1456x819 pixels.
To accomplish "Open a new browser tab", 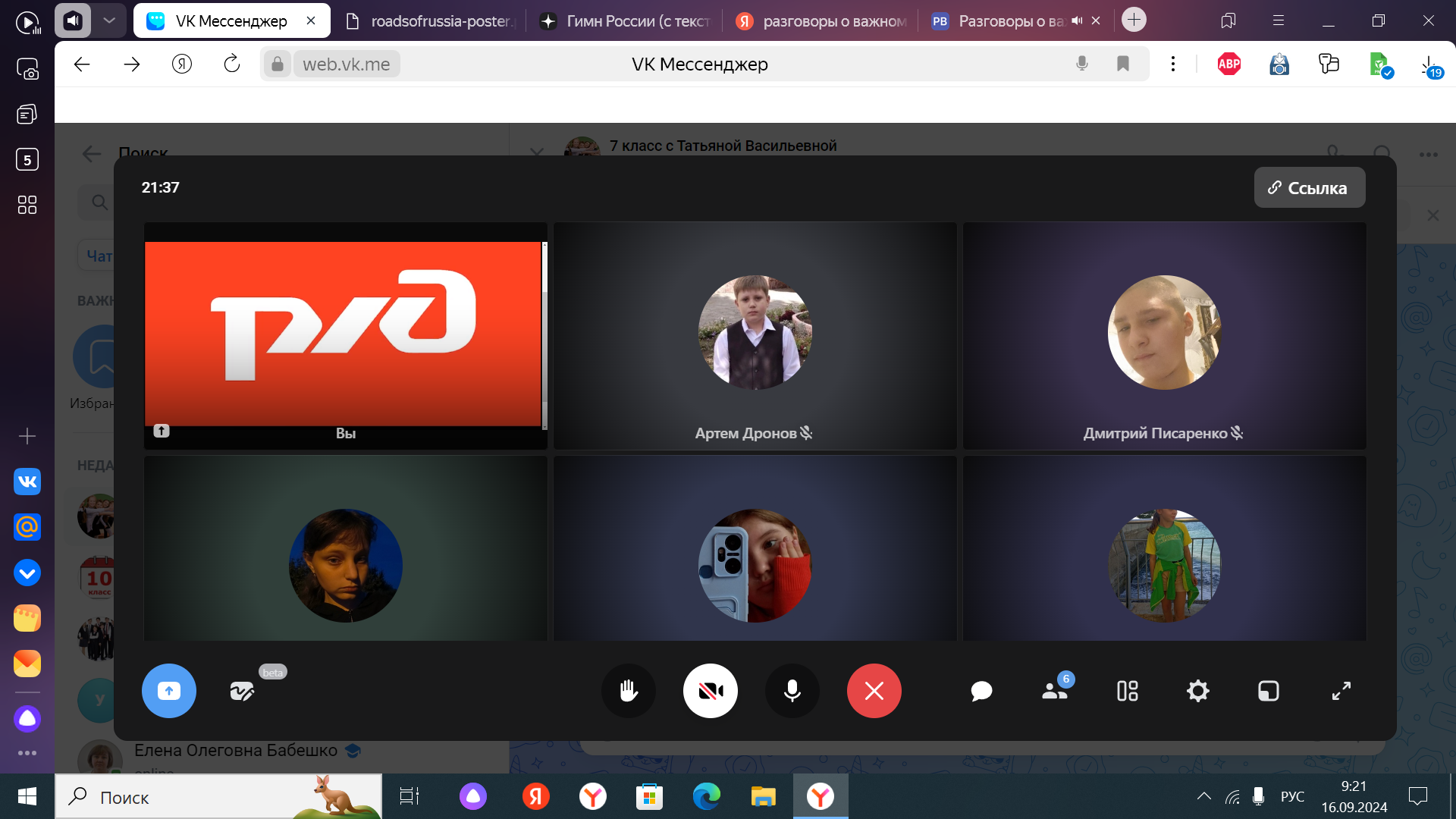I will [1134, 20].
